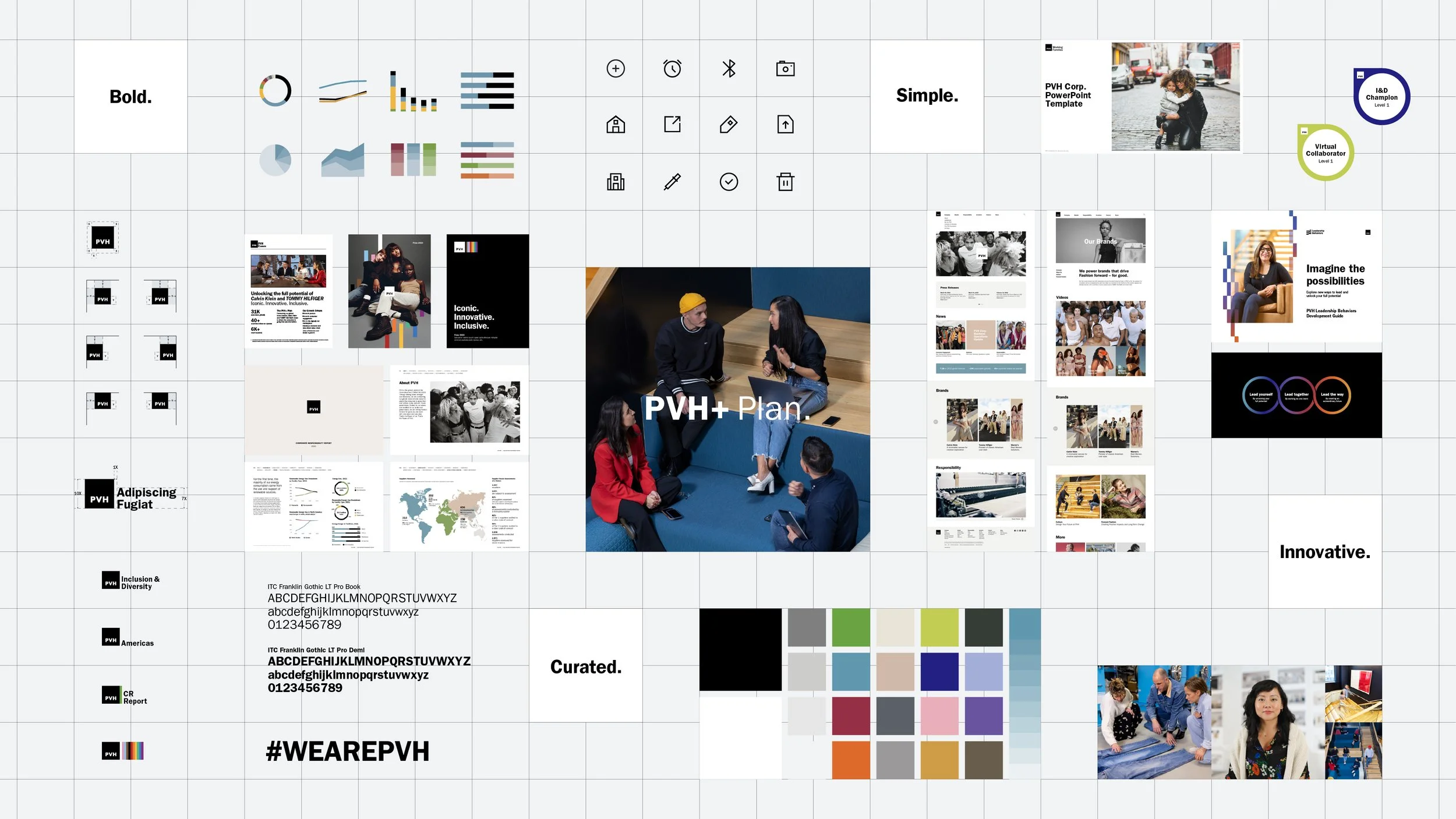Pick the large black color swatch

(740, 650)
